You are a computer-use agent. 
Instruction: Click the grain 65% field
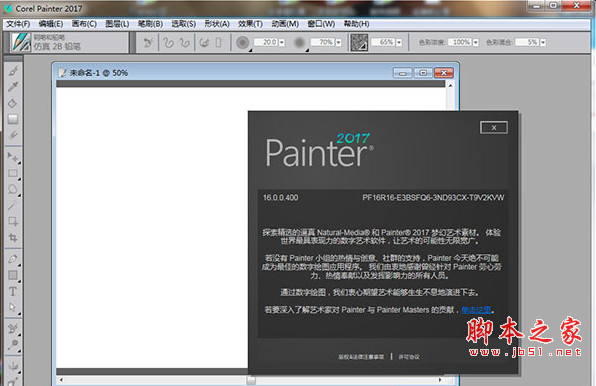click(383, 42)
